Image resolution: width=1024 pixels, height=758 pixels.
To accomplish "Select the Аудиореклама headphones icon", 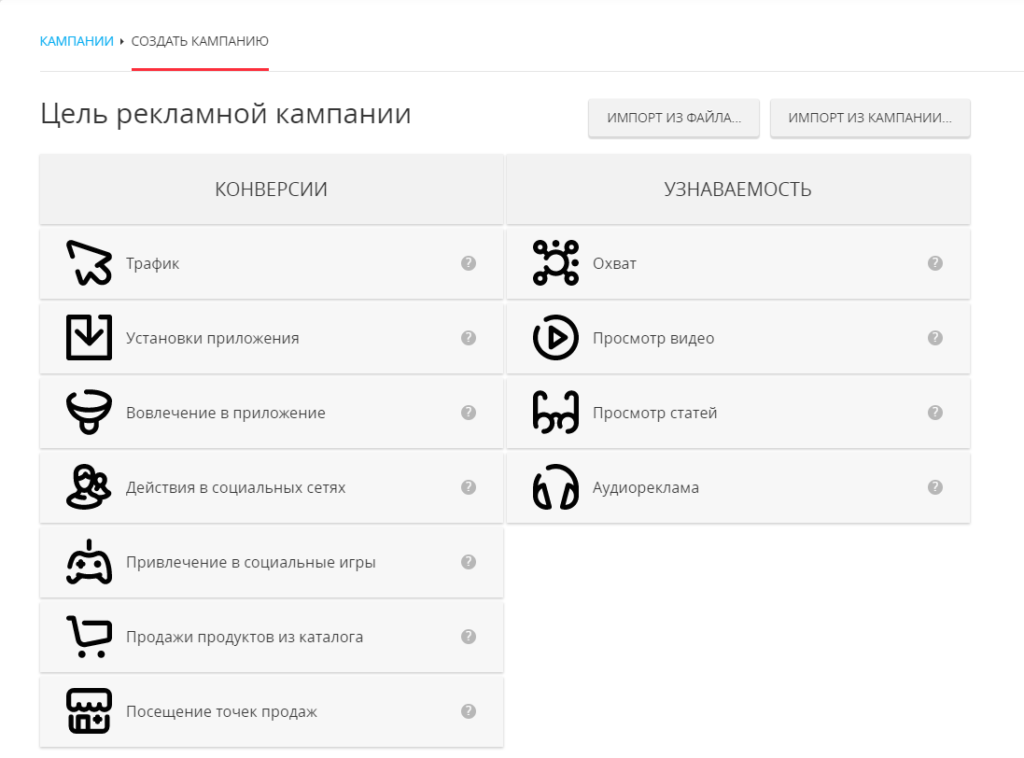I will coord(556,487).
